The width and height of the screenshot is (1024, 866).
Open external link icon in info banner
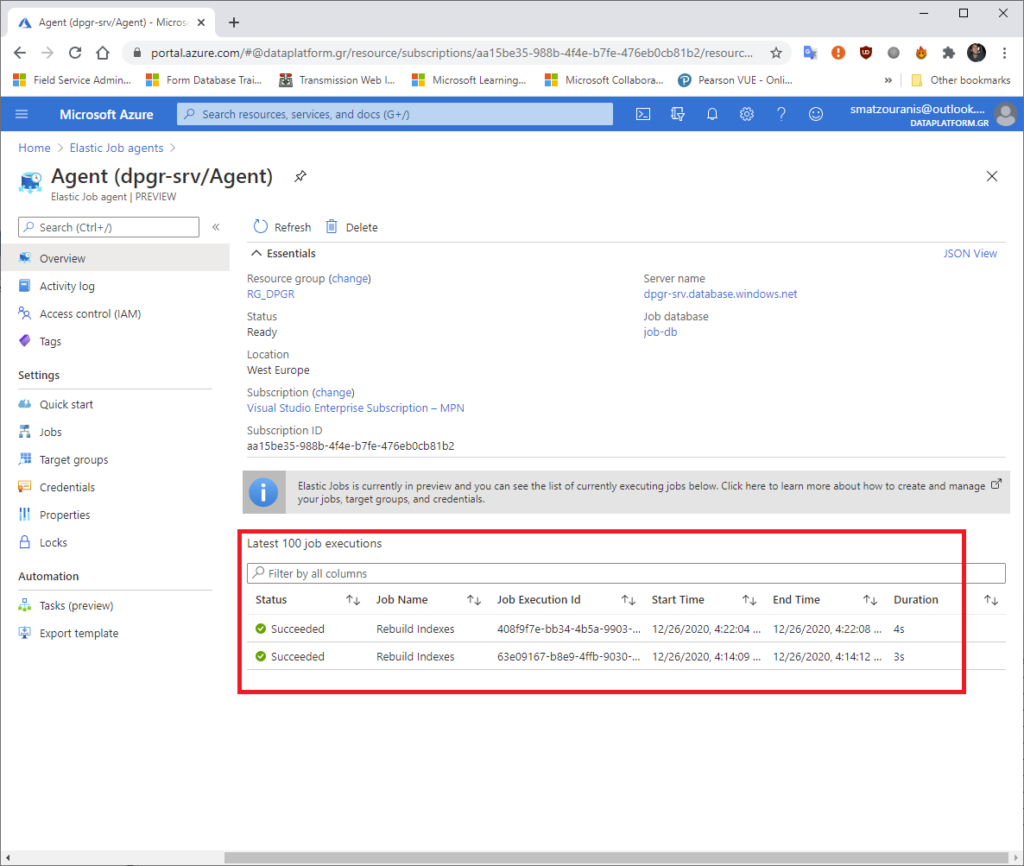coord(996,485)
